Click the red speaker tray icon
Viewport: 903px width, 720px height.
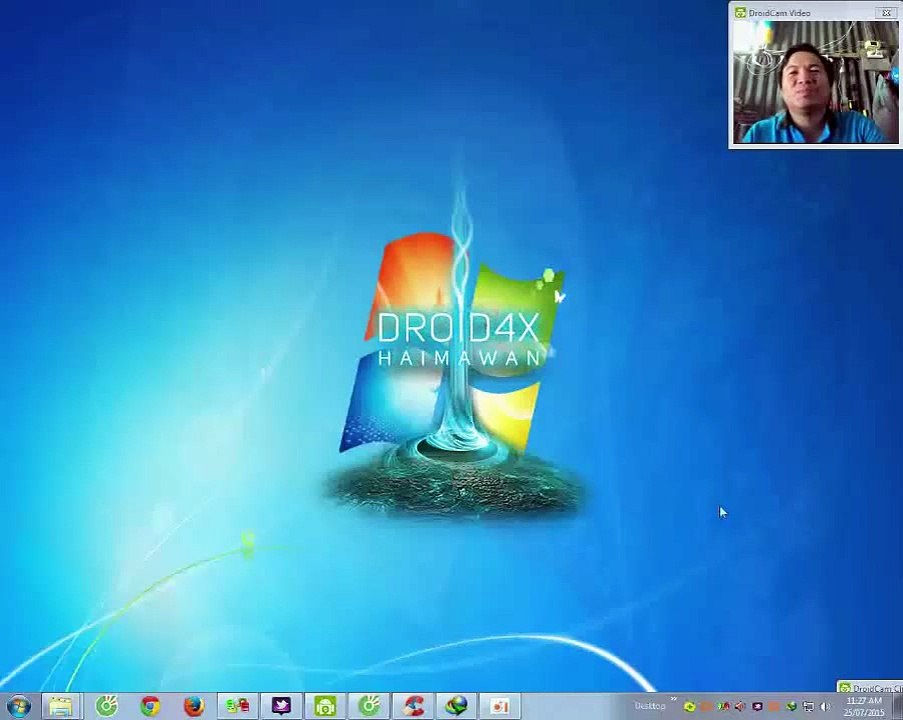tap(740, 707)
